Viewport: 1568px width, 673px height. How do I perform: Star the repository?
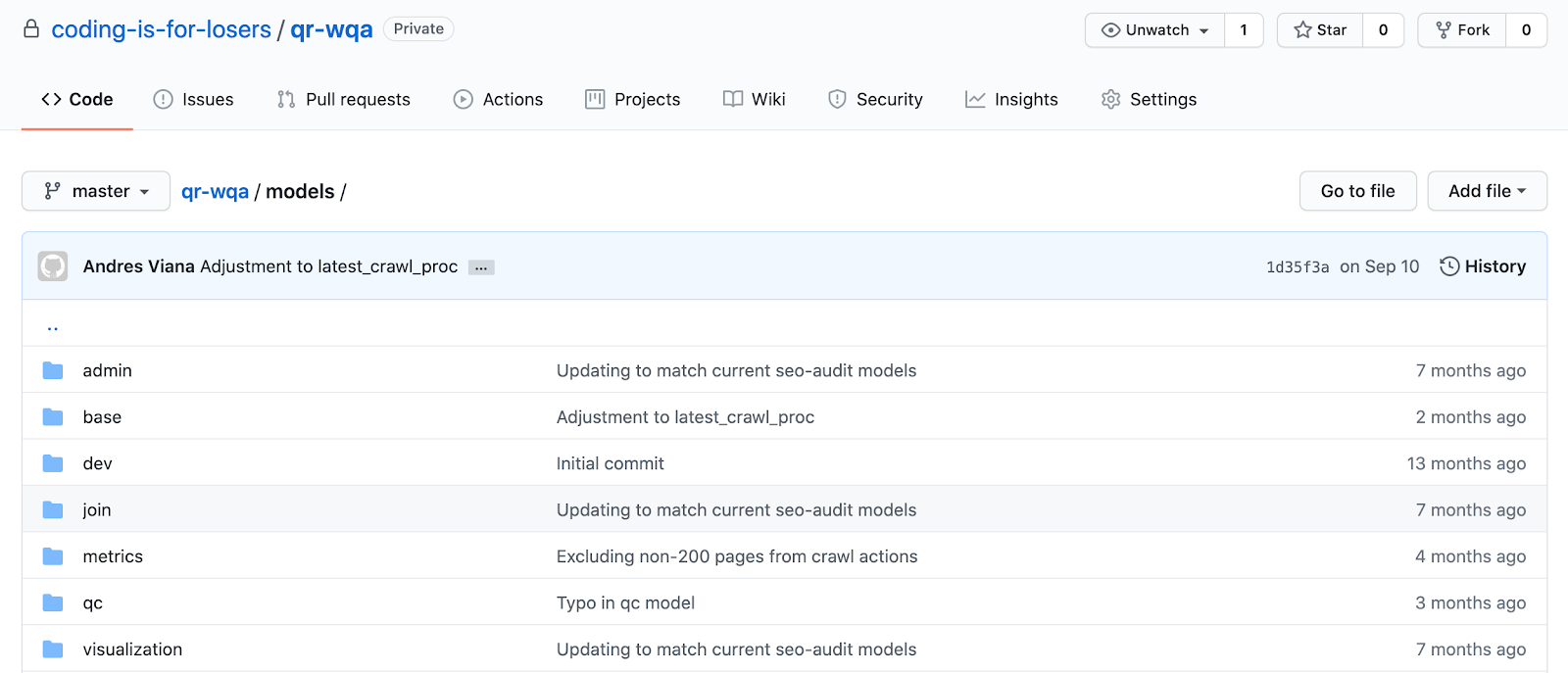[x=1320, y=30]
